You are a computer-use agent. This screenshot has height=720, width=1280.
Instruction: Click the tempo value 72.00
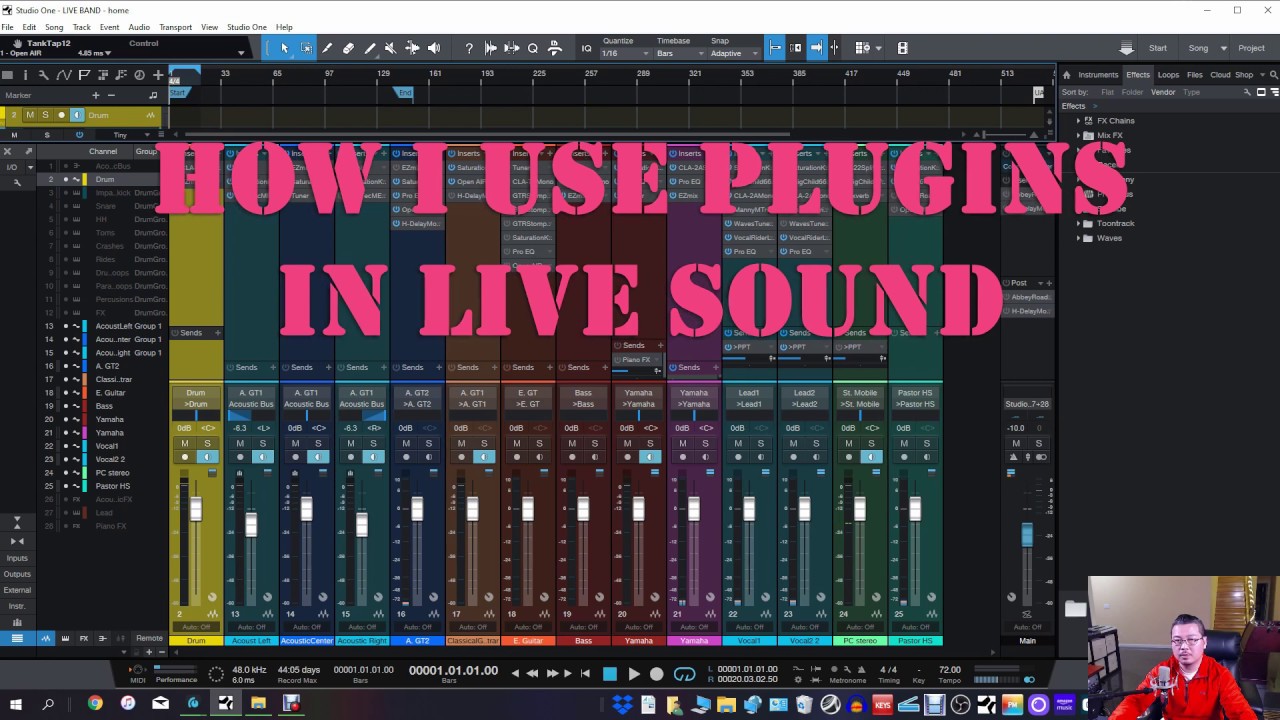[x=949, y=670]
